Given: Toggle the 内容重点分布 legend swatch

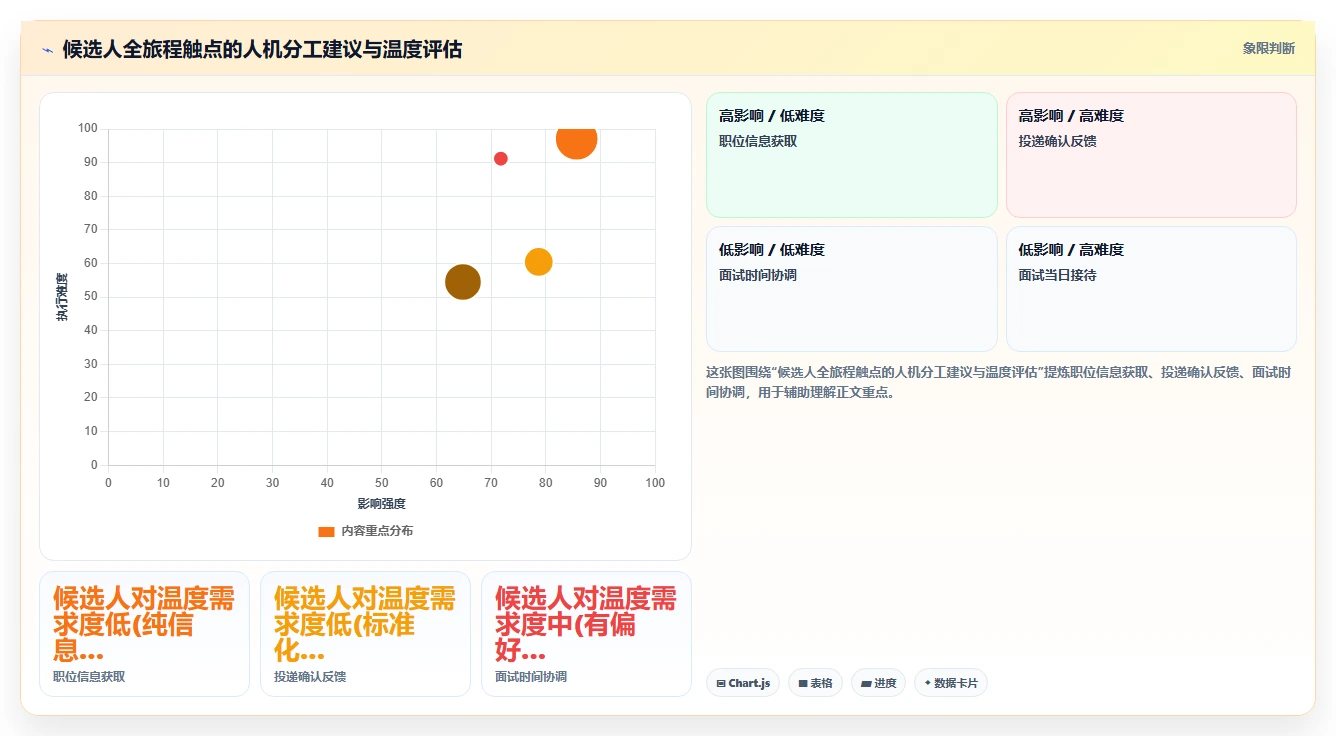Looking at the screenshot, I should tap(326, 531).
